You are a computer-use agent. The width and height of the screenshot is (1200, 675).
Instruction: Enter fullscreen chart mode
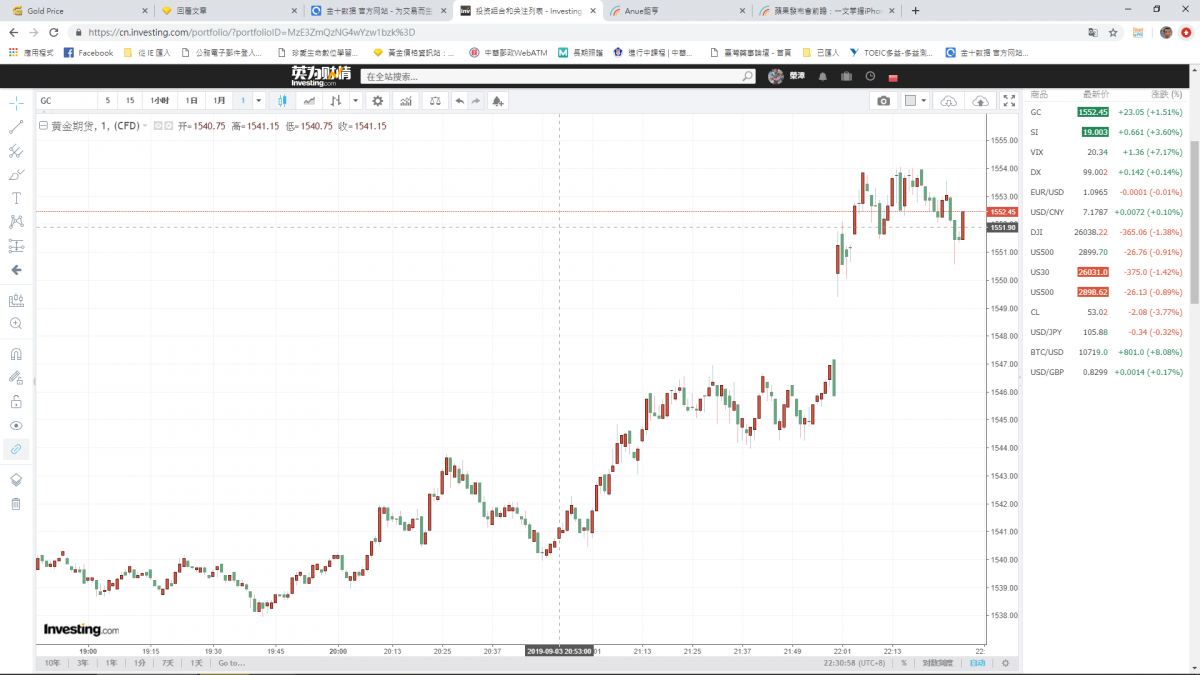point(1009,101)
